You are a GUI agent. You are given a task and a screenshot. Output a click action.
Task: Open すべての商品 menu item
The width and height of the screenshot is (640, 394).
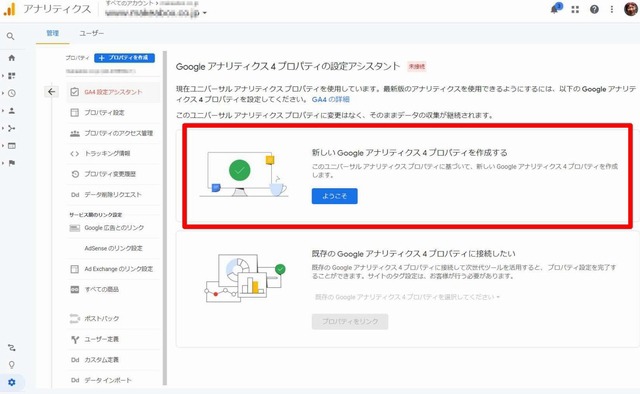113,289
